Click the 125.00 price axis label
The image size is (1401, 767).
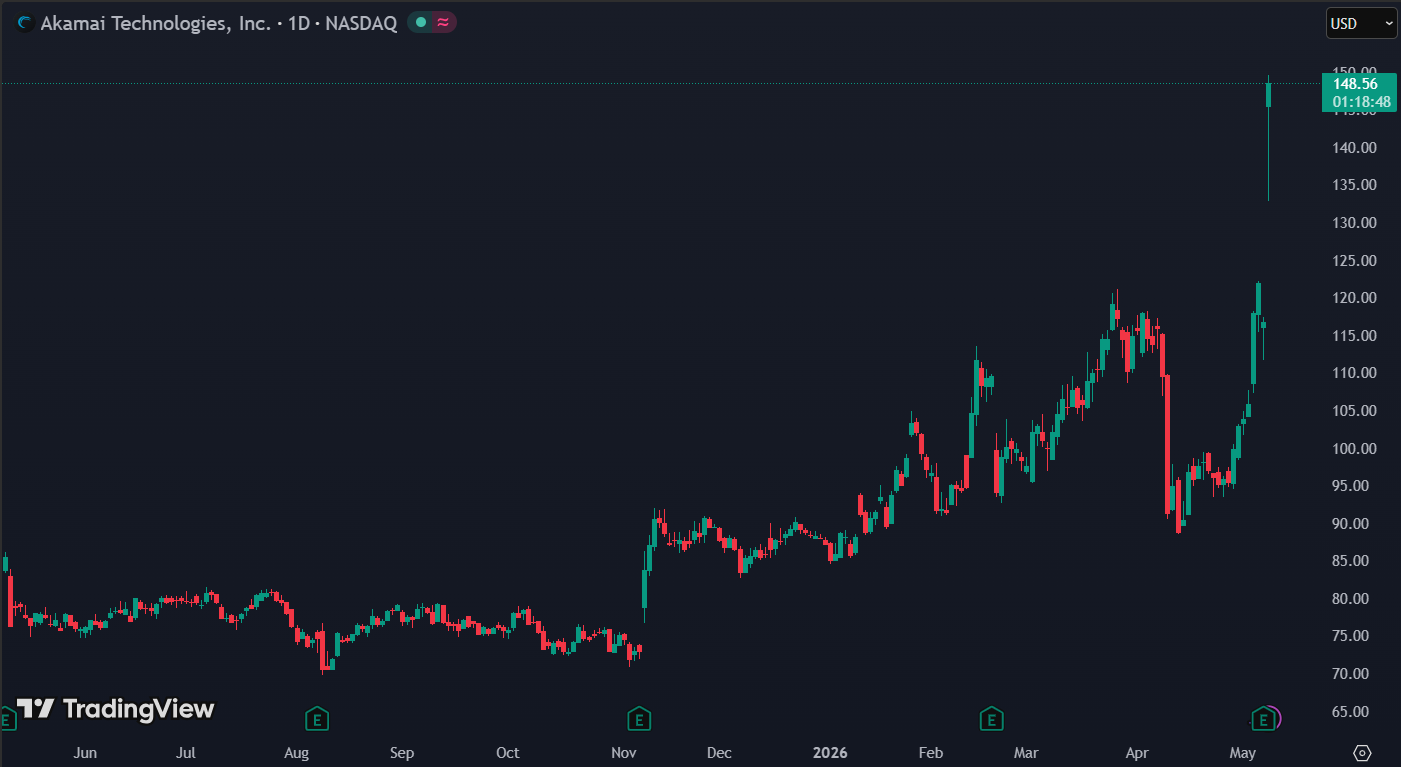point(1355,261)
